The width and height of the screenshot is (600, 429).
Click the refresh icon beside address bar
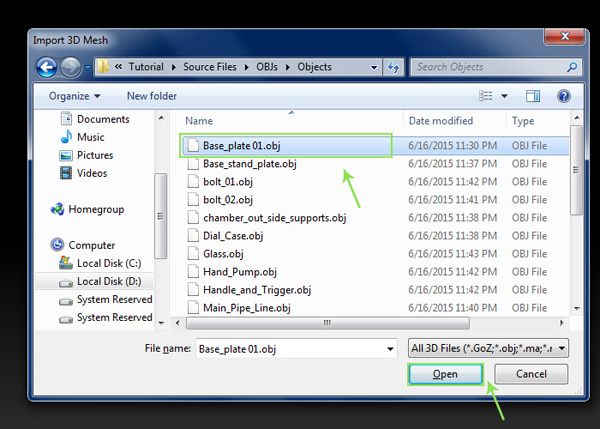394,67
